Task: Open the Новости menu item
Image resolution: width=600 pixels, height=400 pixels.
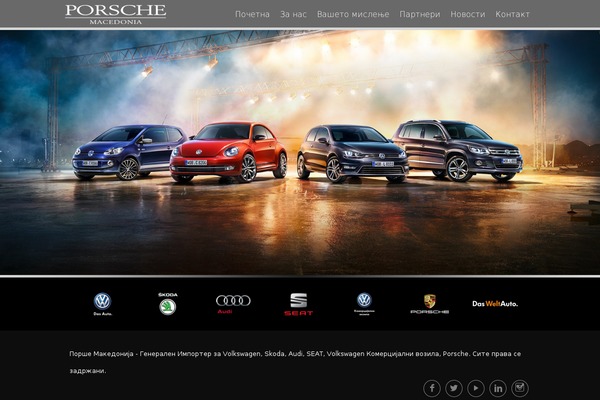Action: tap(468, 14)
